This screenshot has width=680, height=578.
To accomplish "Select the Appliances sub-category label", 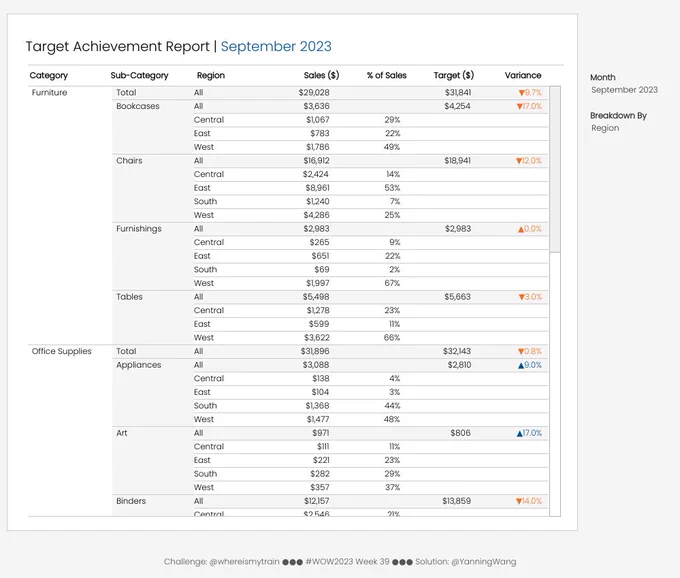I will (138, 365).
